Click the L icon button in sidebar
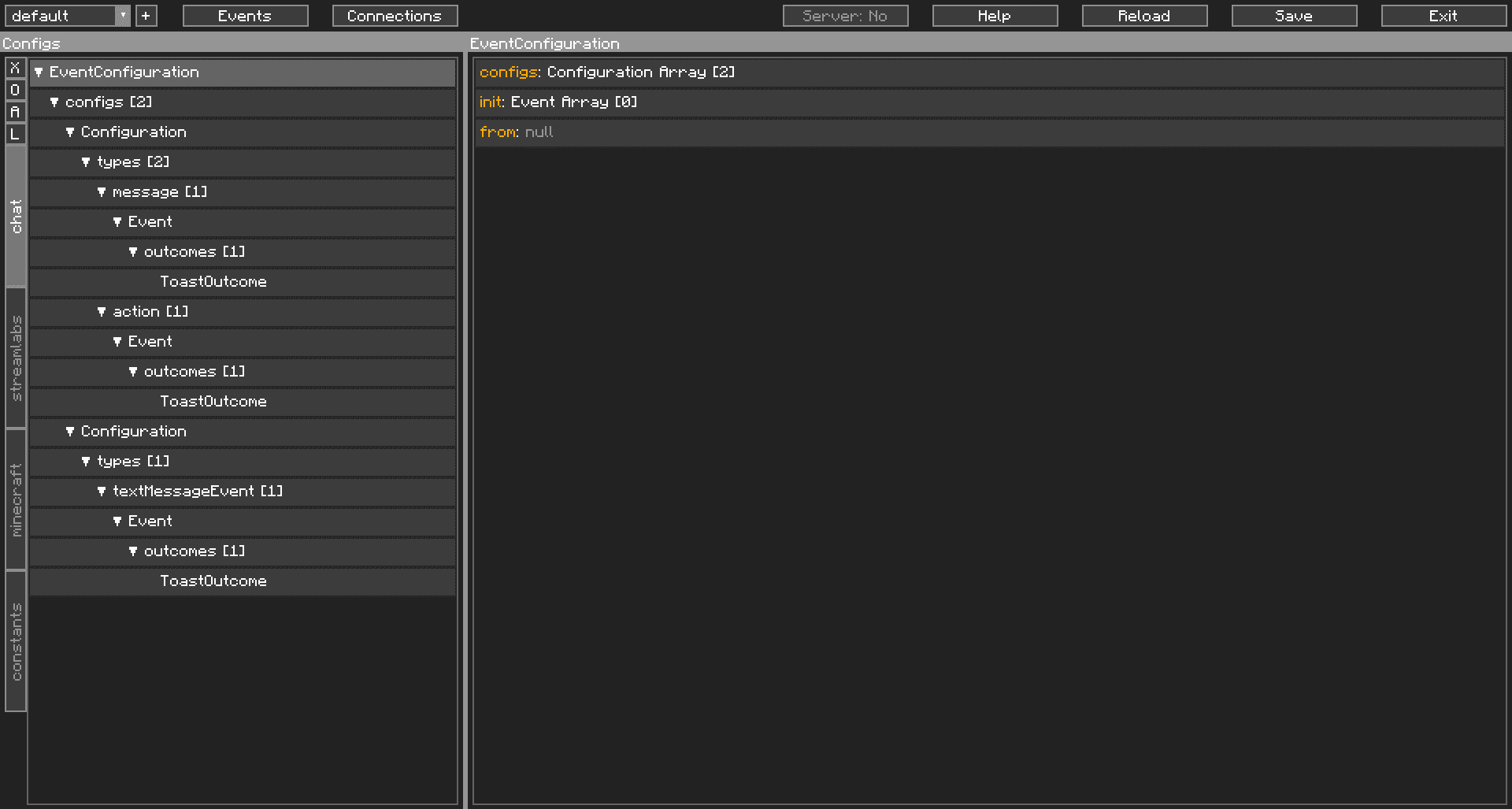1512x809 pixels. [x=15, y=135]
